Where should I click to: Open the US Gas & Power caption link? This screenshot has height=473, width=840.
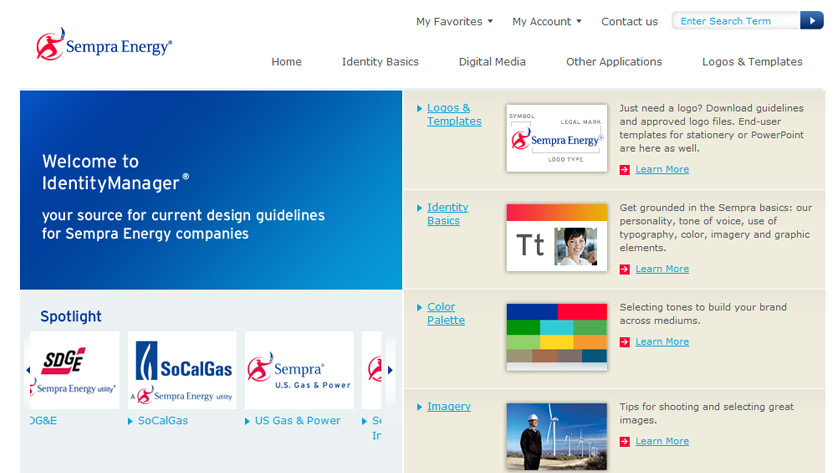[x=297, y=421]
